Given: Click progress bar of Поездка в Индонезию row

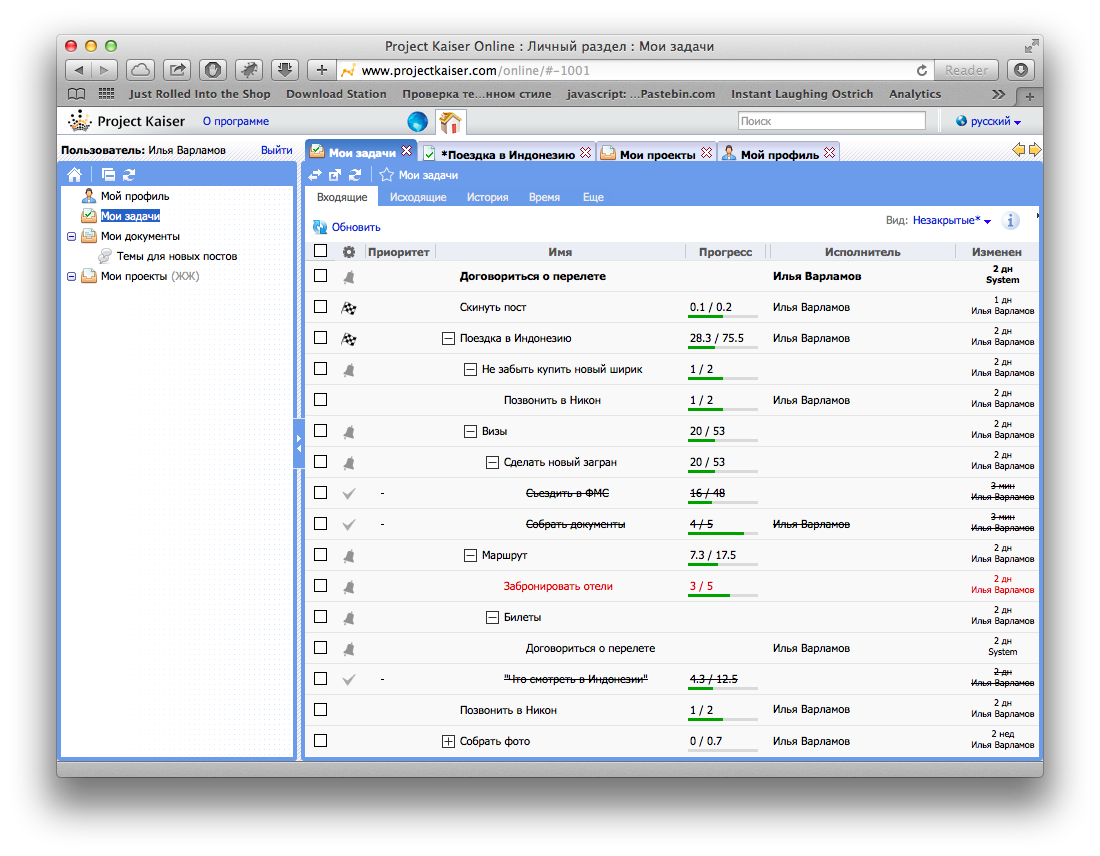Looking at the screenshot, I should (723, 347).
